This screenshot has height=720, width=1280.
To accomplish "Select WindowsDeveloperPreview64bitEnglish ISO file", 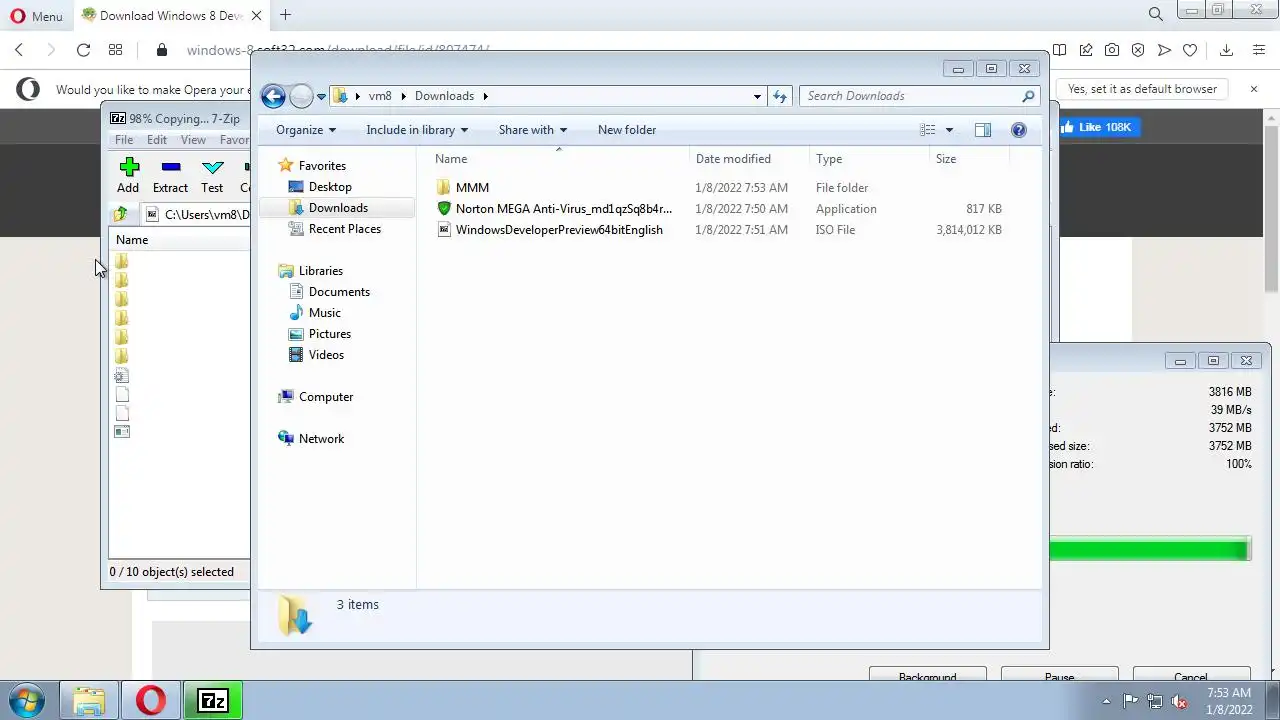I will (559, 230).
